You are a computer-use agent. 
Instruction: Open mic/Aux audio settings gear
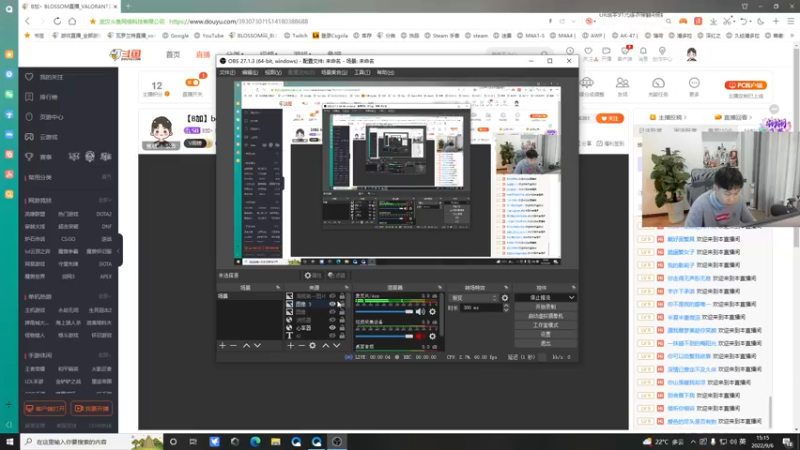tap(433, 311)
